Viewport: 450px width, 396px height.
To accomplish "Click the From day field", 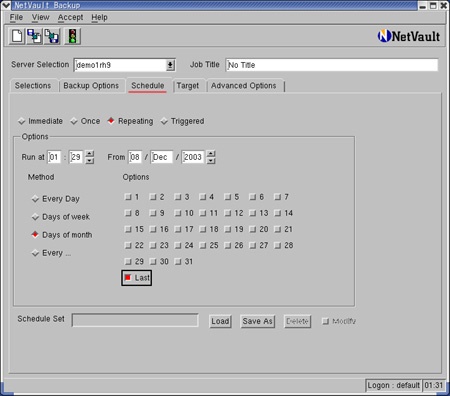I will [135, 157].
